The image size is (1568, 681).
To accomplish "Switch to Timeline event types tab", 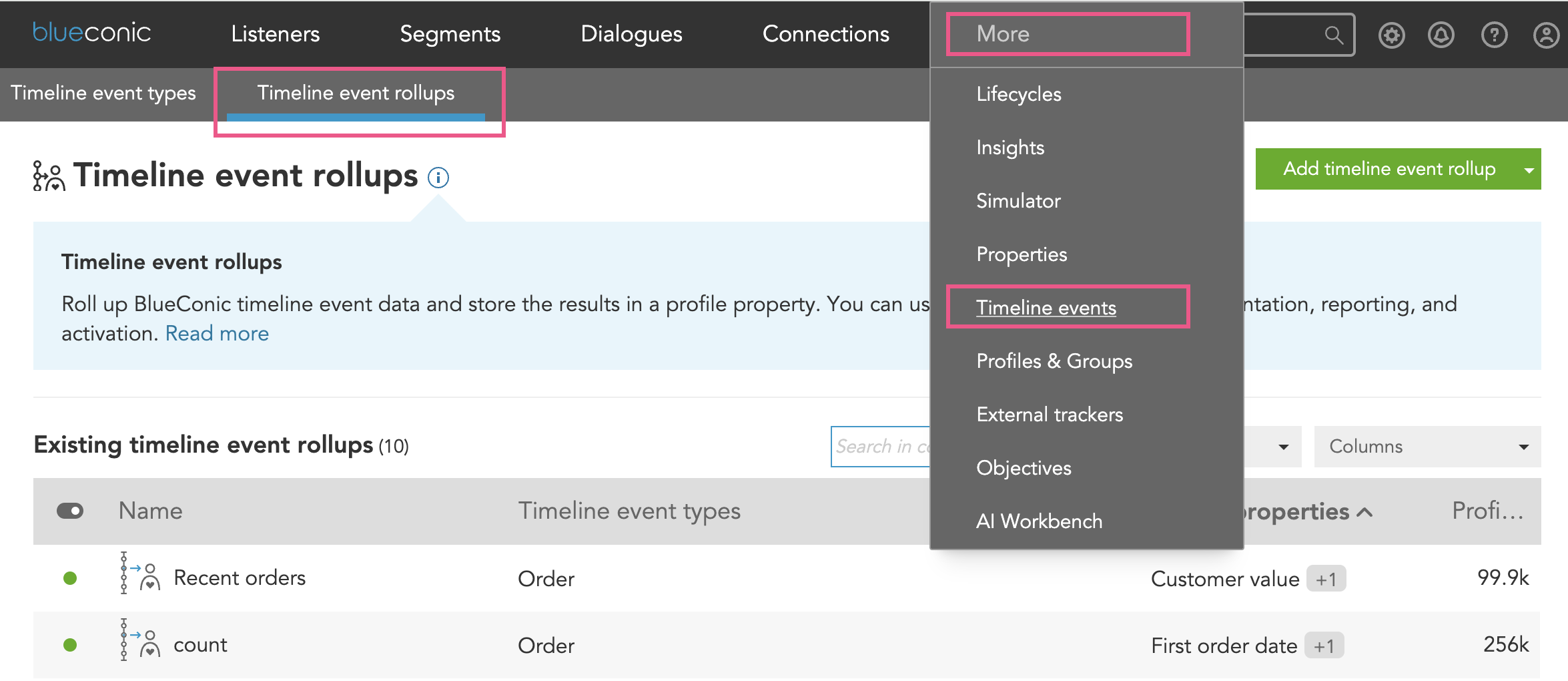I will 103,93.
